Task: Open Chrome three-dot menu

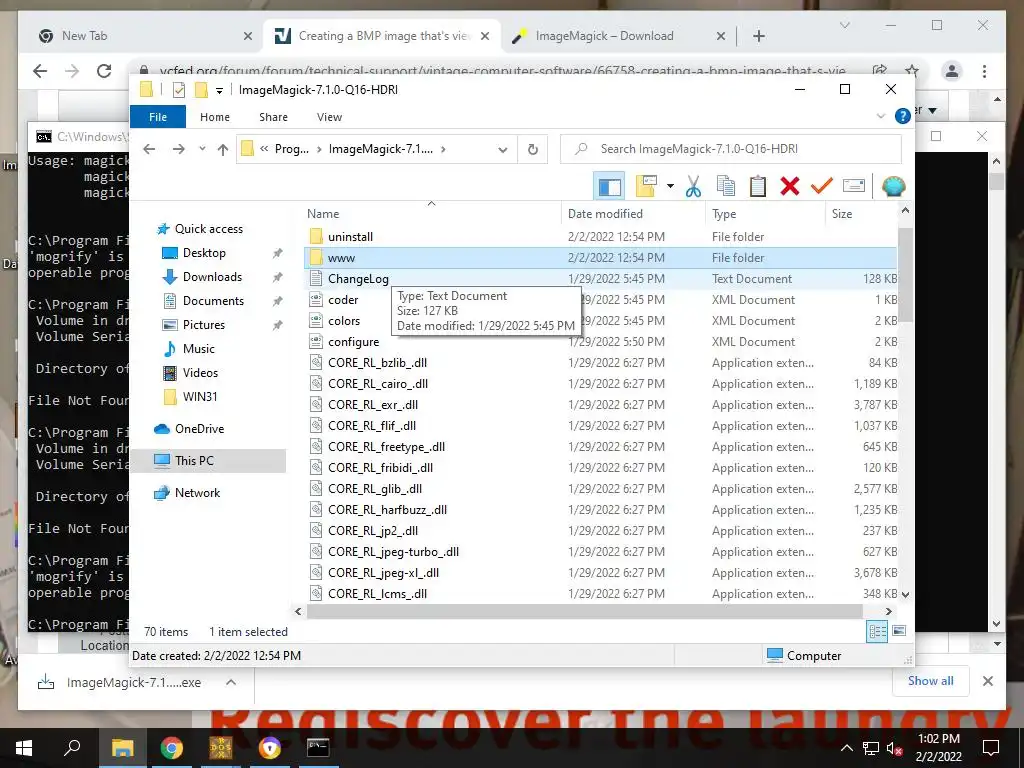Action: pyautogui.click(x=984, y=71)
